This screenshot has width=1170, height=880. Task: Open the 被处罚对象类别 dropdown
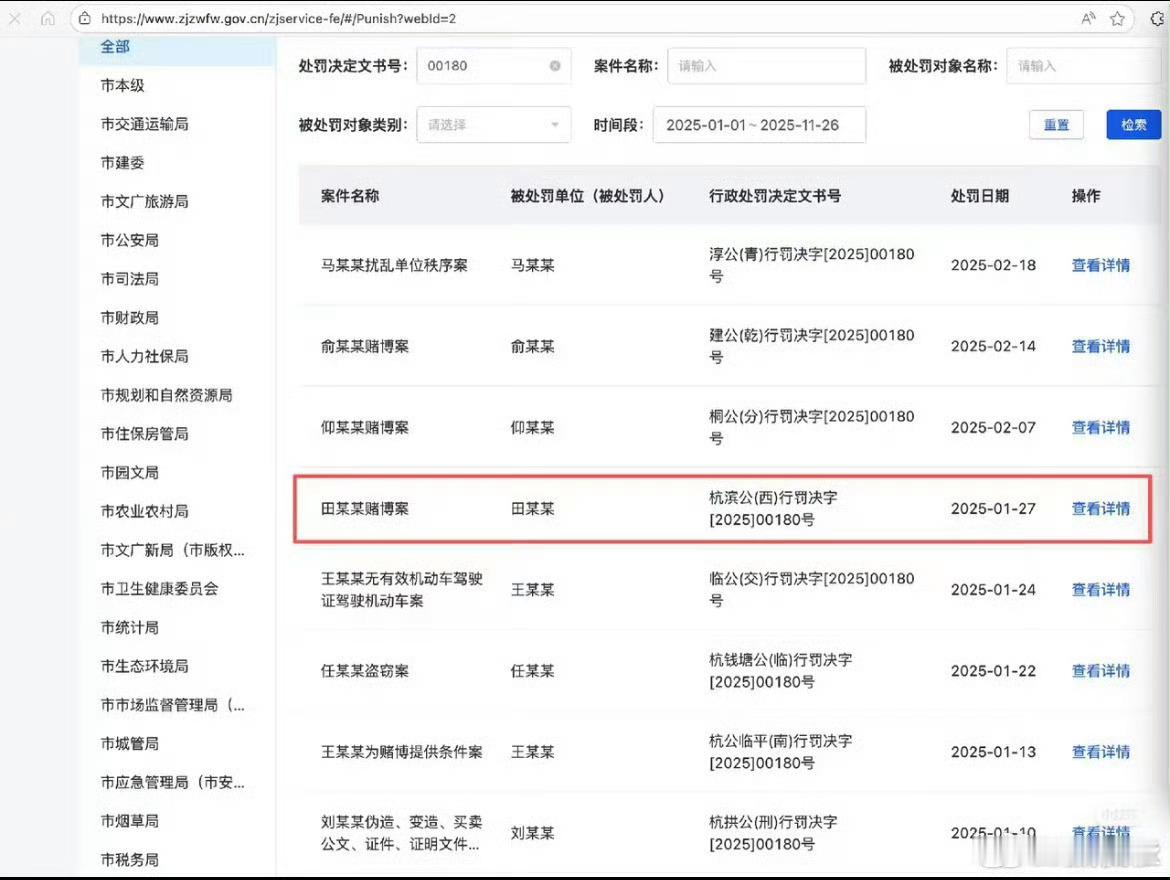click(493, 124)
